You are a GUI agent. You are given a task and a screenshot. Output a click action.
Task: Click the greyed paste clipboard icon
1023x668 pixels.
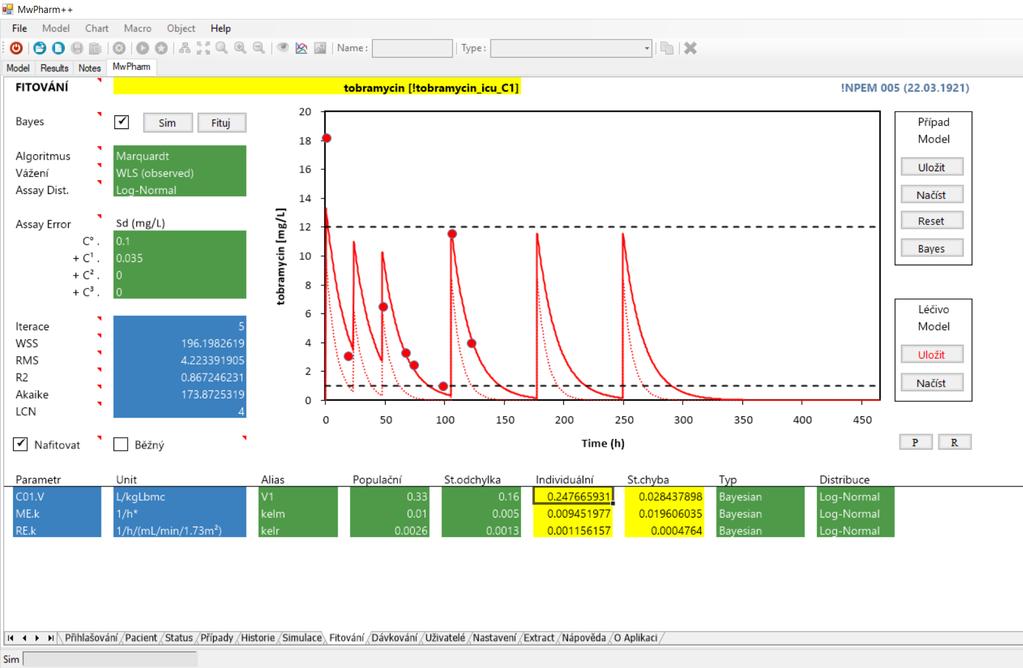coord(95,48)
